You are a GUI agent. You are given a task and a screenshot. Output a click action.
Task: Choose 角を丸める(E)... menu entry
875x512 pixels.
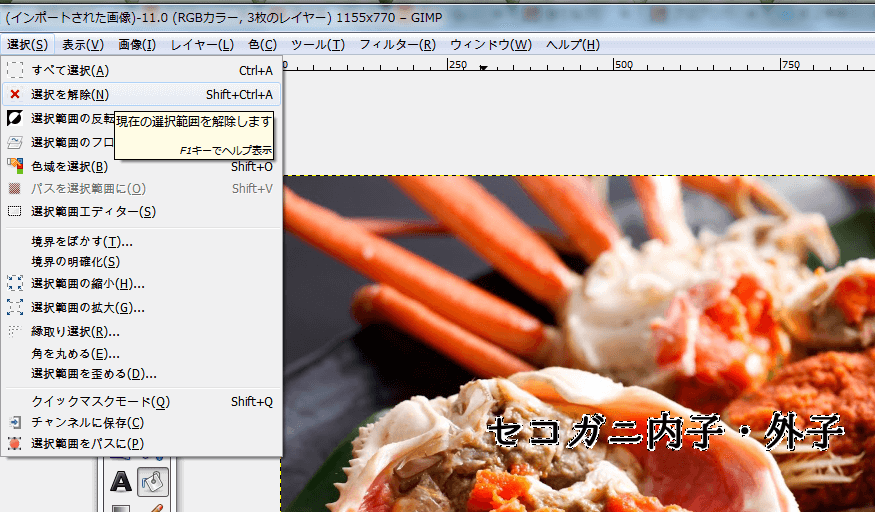[x=141, y=353]
